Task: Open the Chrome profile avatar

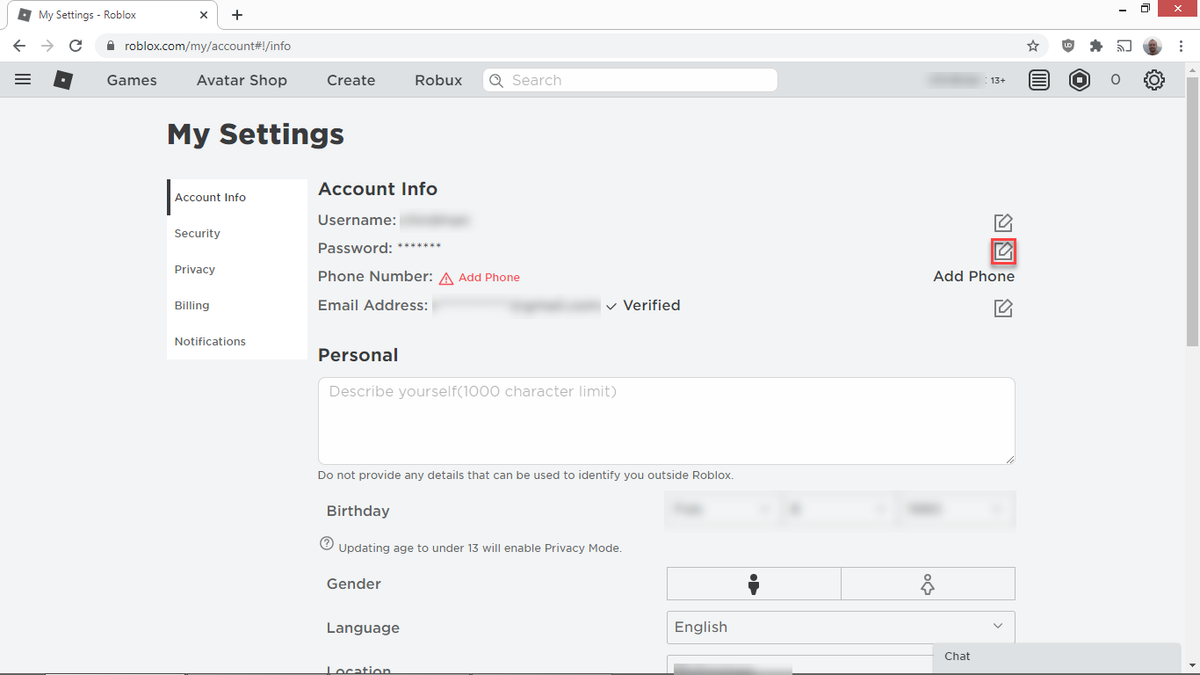Action: 1153,46
